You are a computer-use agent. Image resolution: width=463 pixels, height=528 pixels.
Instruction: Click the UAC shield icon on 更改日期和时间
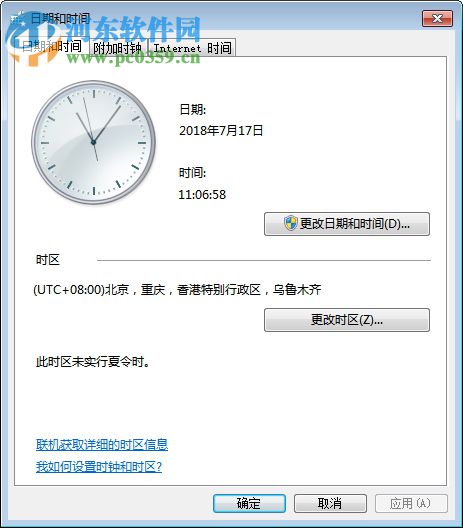point(290,223)
